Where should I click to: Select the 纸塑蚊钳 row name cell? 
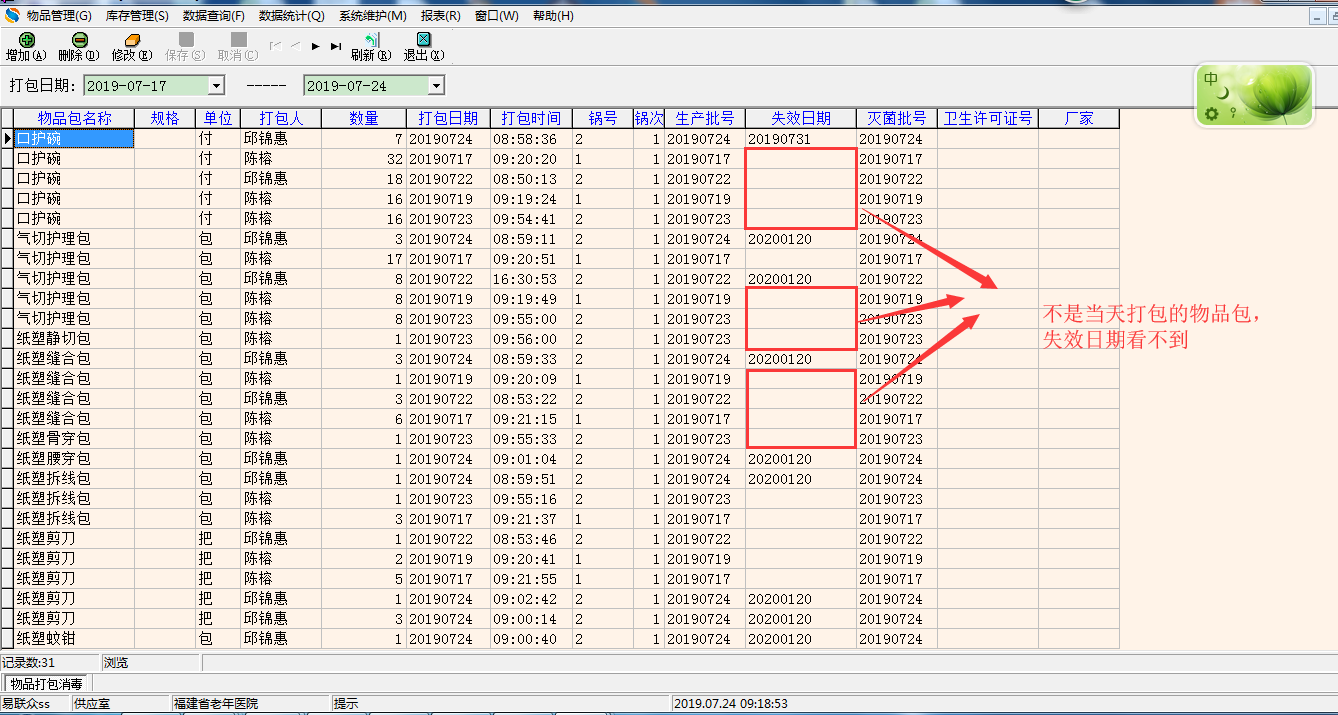pyautogui.click(x=74, y=639)
